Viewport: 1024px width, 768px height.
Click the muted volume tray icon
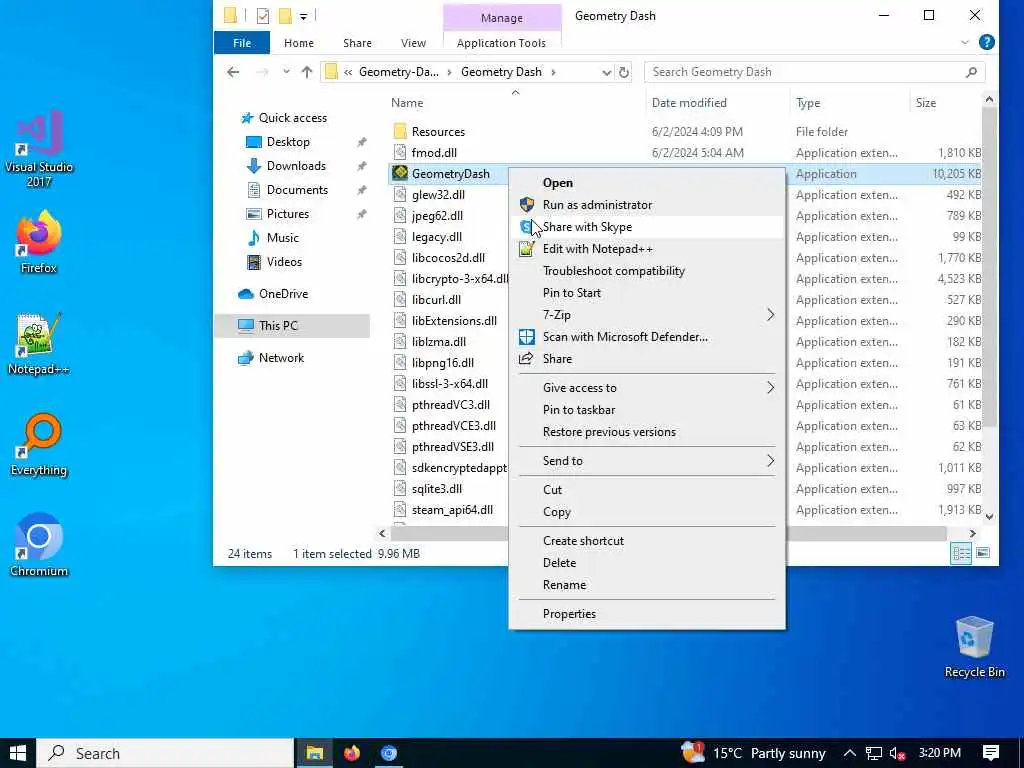pos(897,754)
